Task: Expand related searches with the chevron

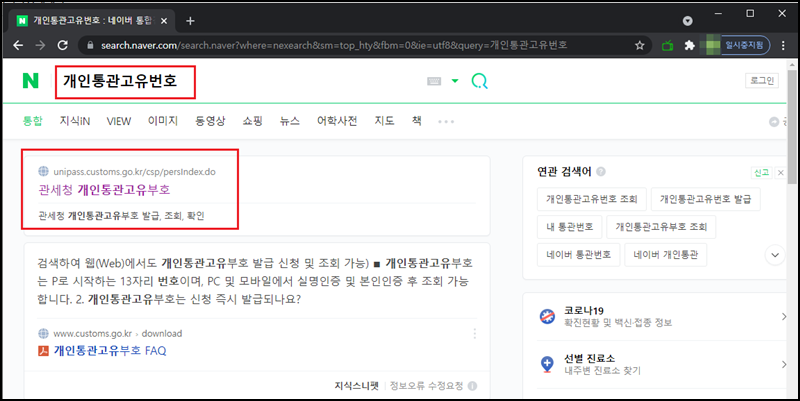Action: pos(774,255)
